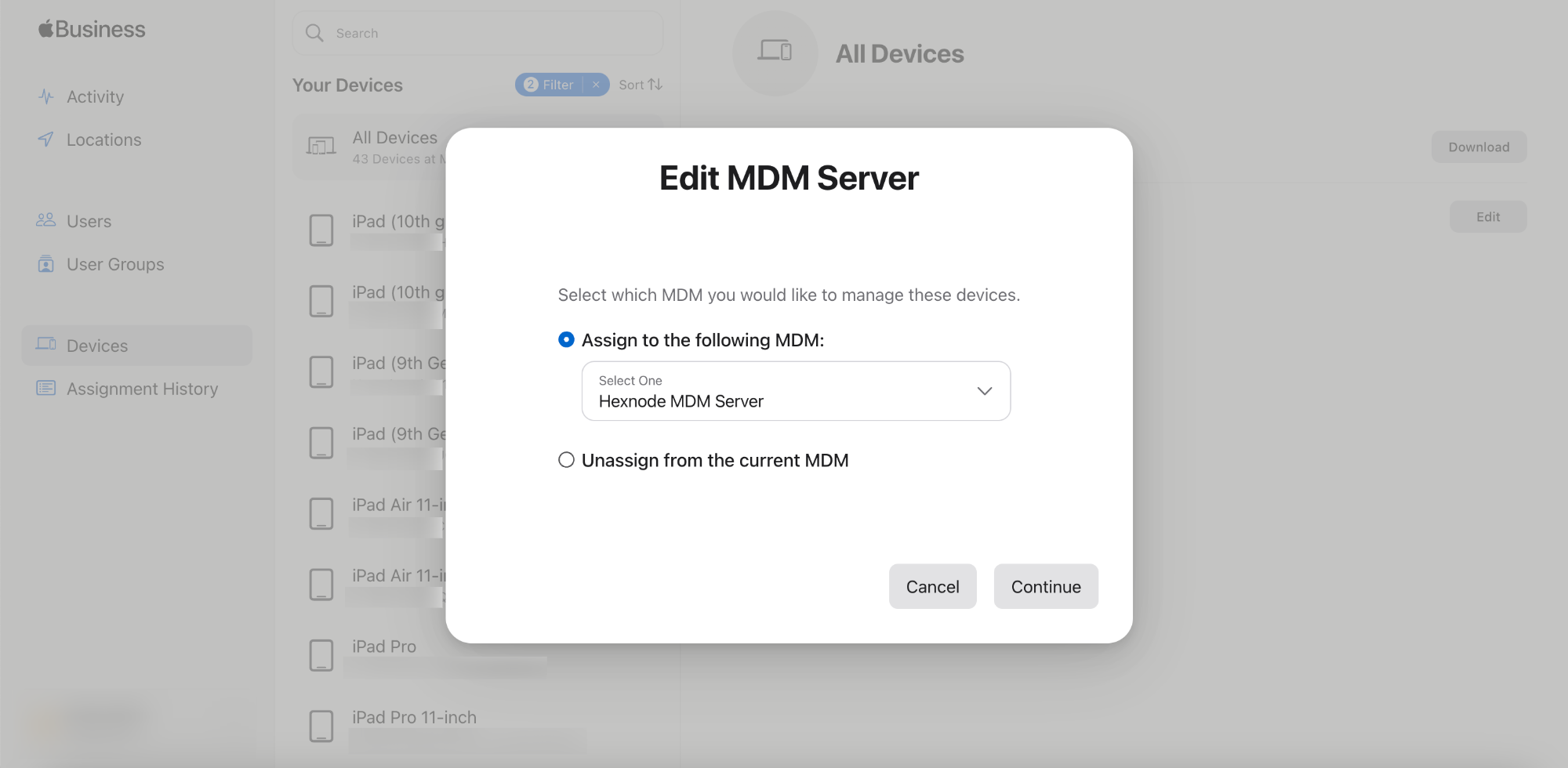Select Assign to the following MDM radio
This screenshot has width=1568, height=768.
click(x=566, y=340)
